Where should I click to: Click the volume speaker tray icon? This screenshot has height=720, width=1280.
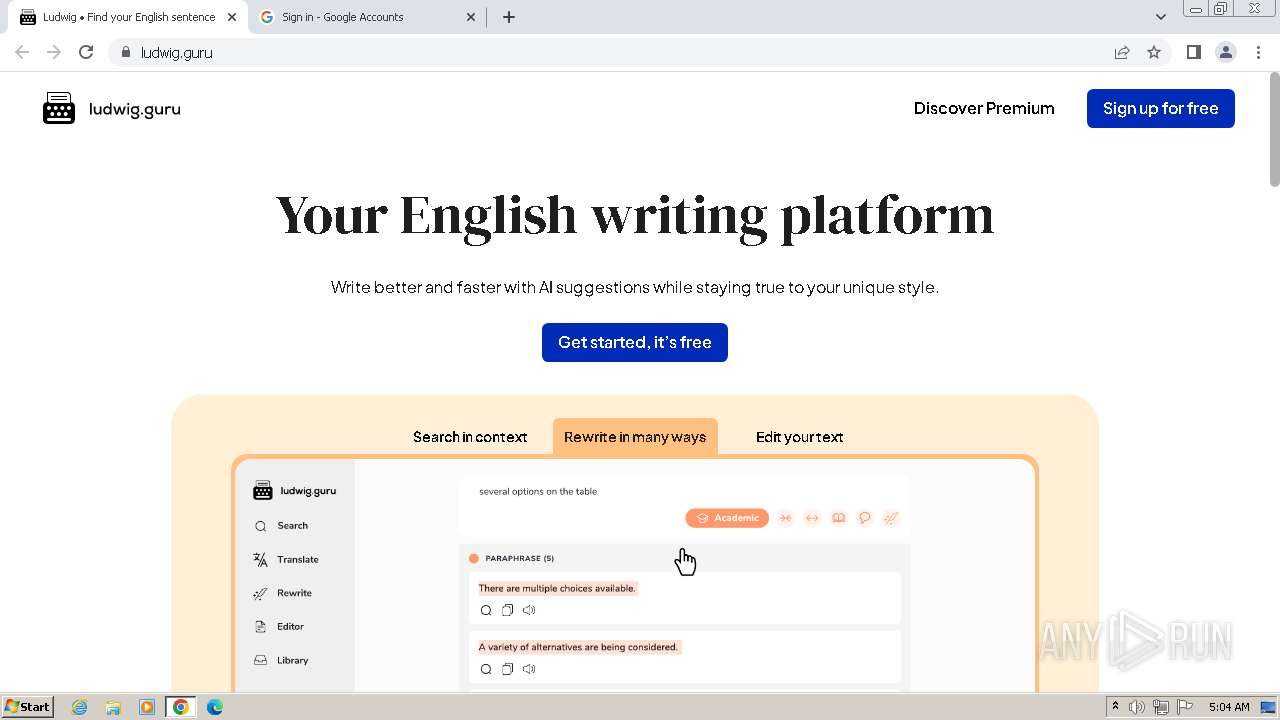coord(1137,707)
